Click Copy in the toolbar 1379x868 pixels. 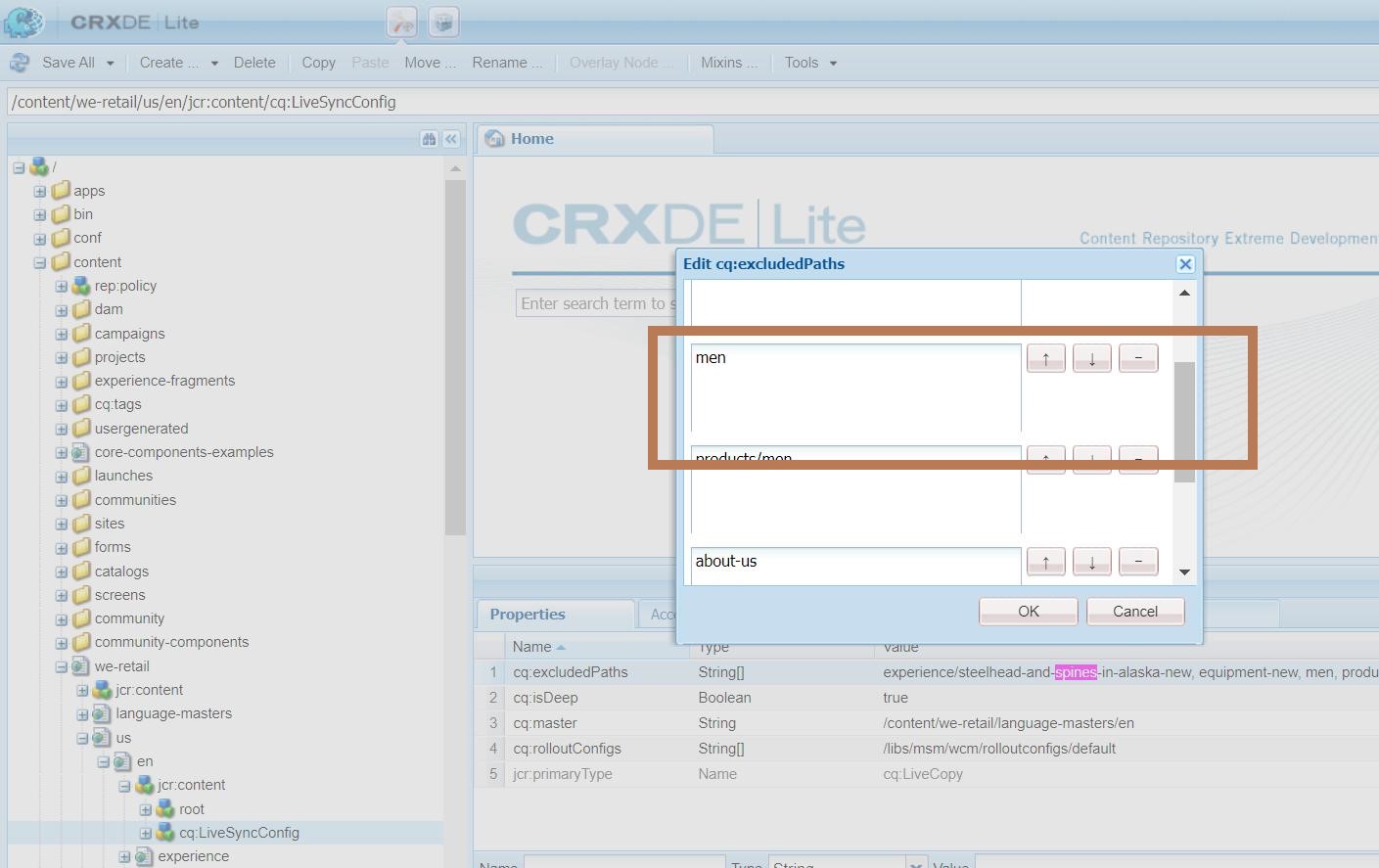tap(318, 63)
